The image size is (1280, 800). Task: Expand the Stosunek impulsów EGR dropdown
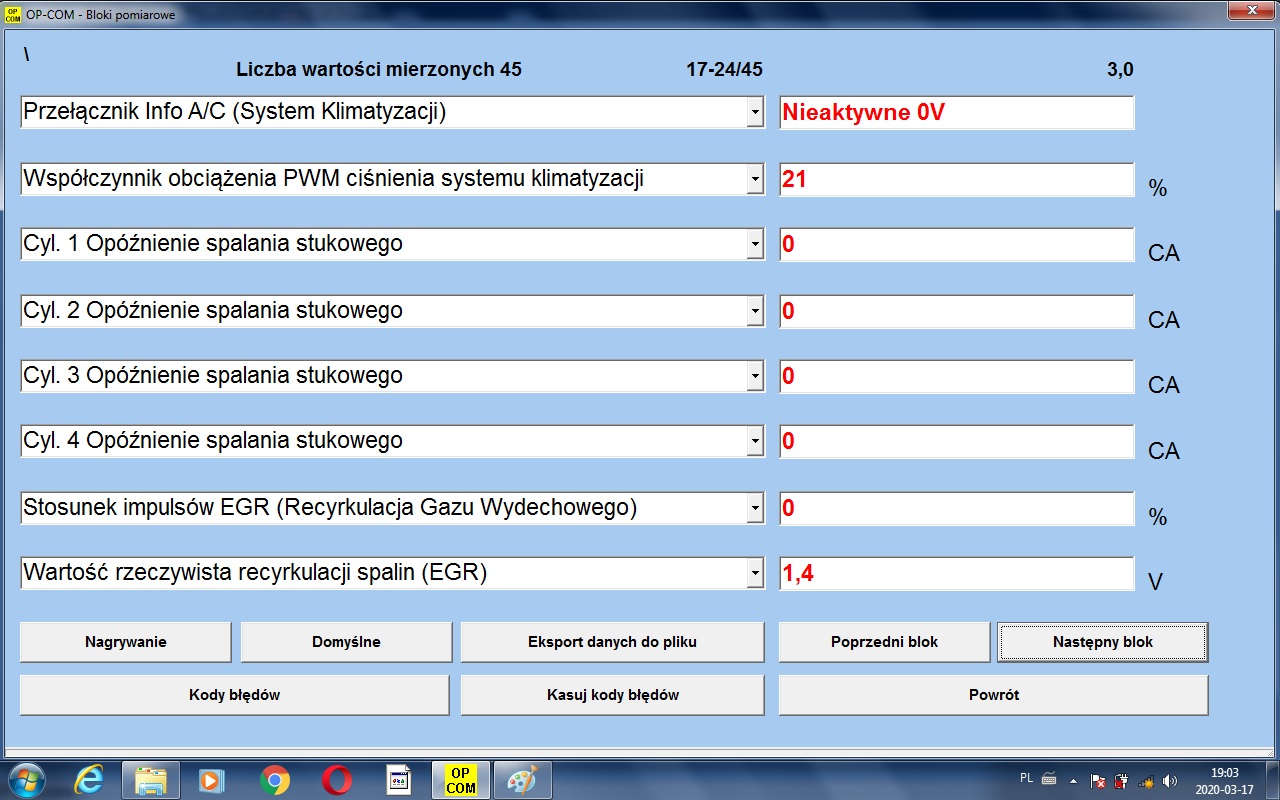coord(755,509)
